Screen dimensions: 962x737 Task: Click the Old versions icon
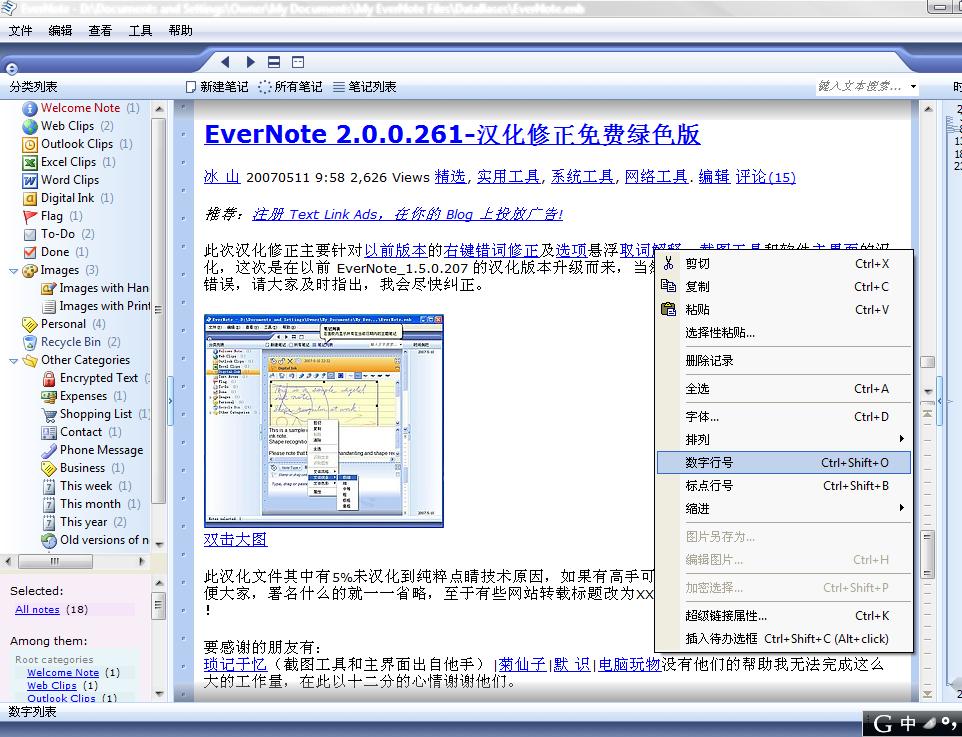49,541
